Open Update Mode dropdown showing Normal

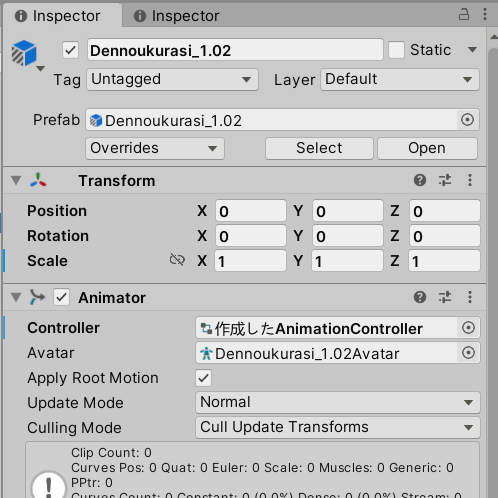coord(338,402)
